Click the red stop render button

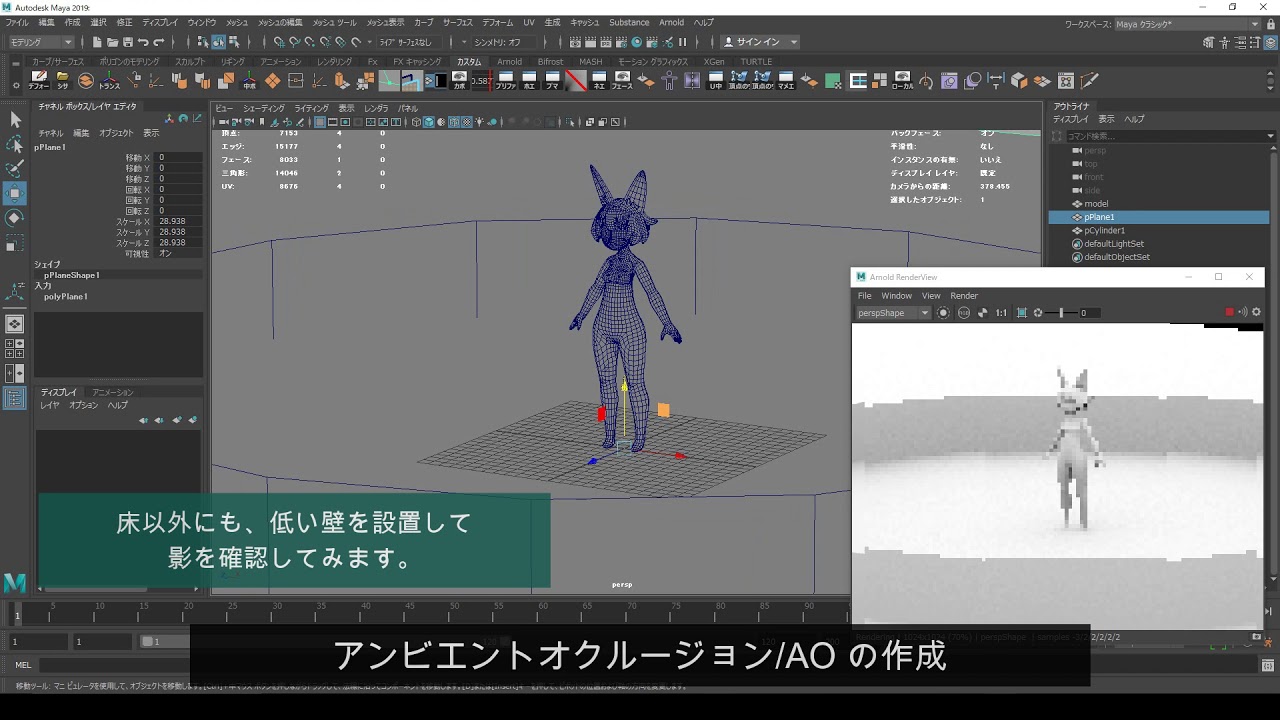tap(1230, 312)
